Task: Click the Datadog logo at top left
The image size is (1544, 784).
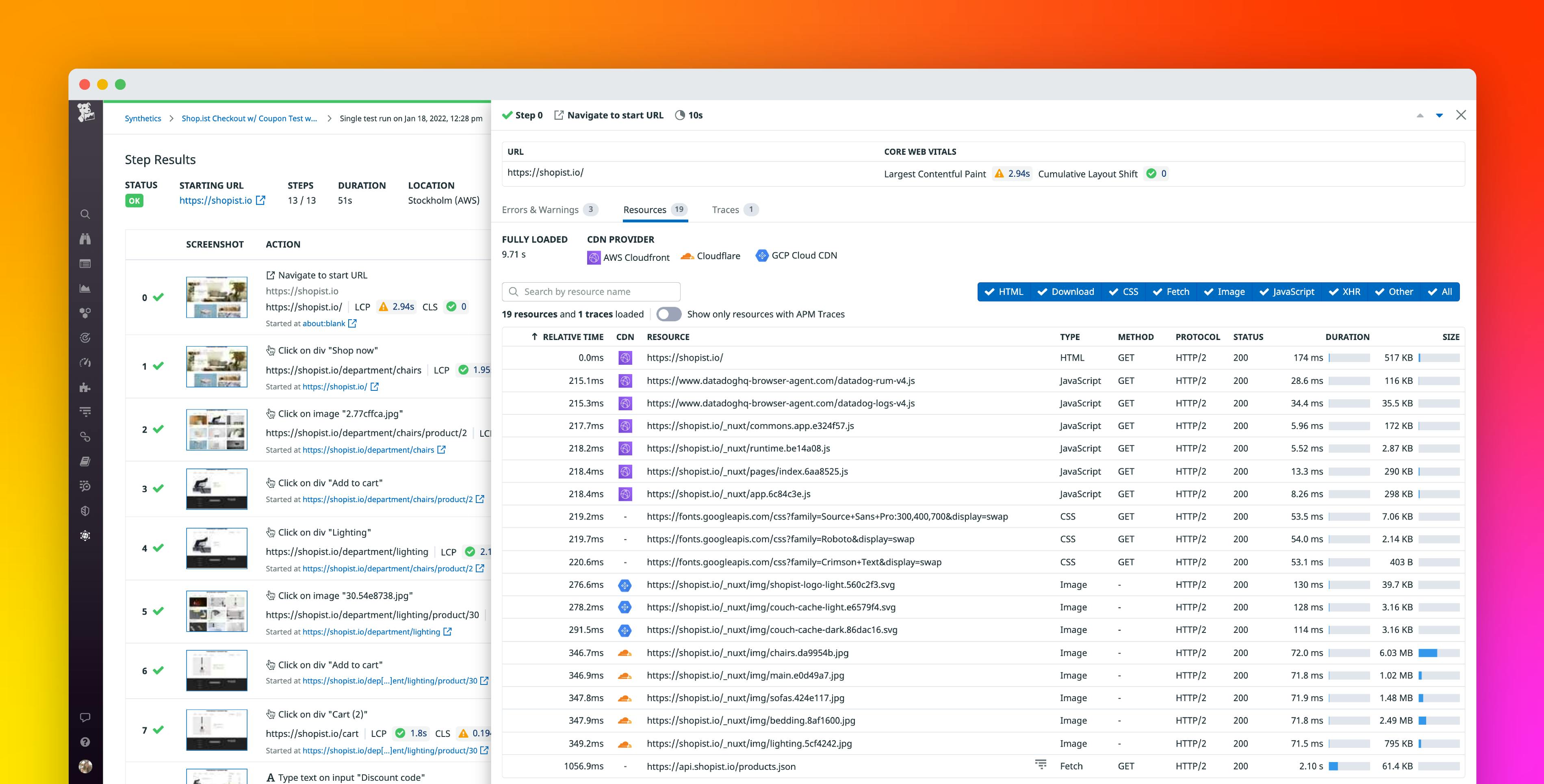Action: 86,112
